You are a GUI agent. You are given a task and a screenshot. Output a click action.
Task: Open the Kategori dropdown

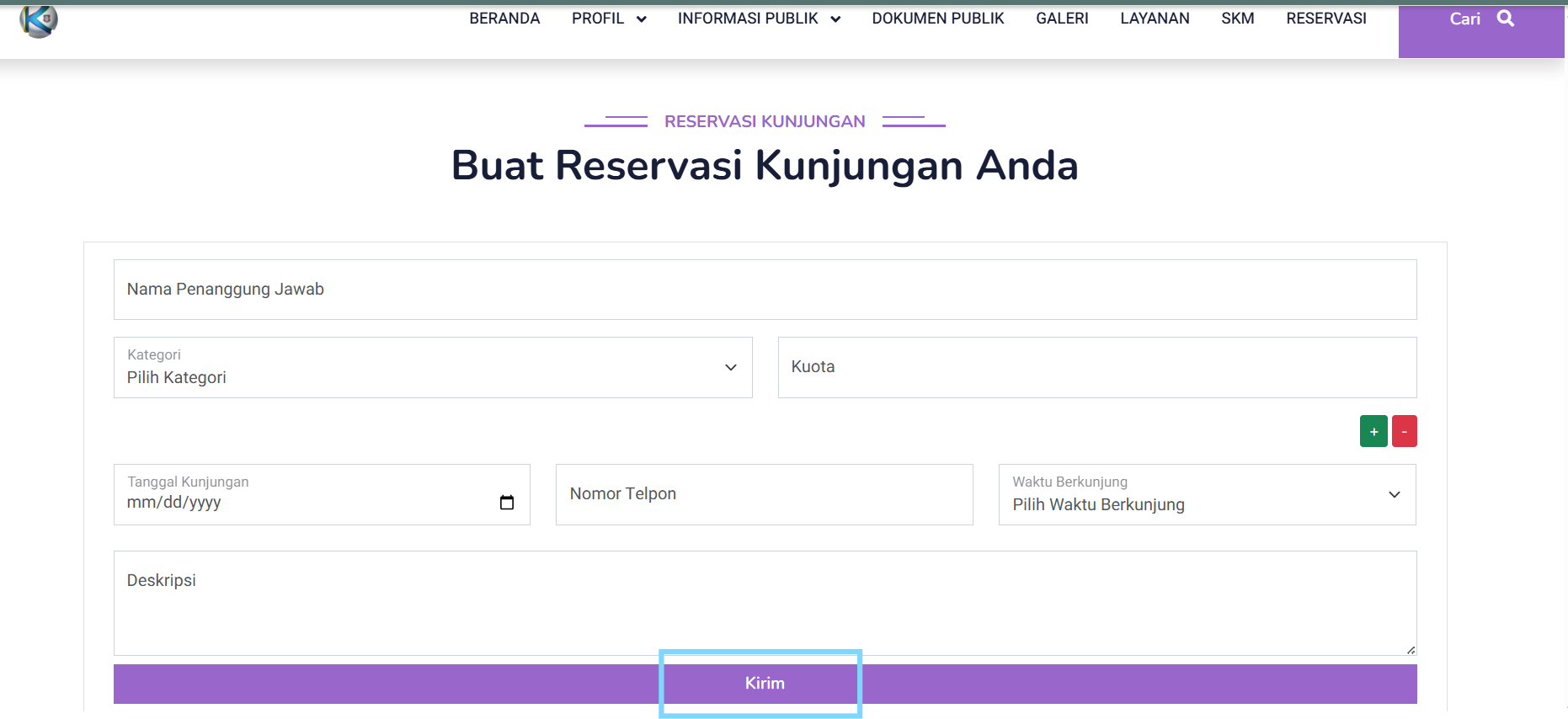tap(433, 368)
